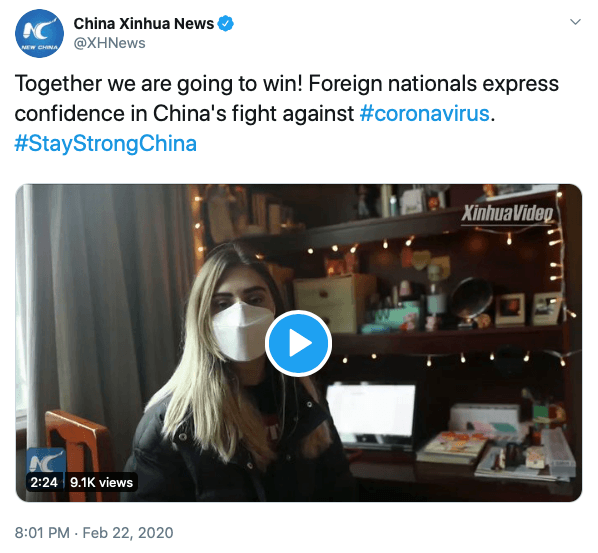The height and width of the screenshot is (553, 598).
Task: Click "Foreign nationals express" tweet text
Action: (x=434, y=84)
